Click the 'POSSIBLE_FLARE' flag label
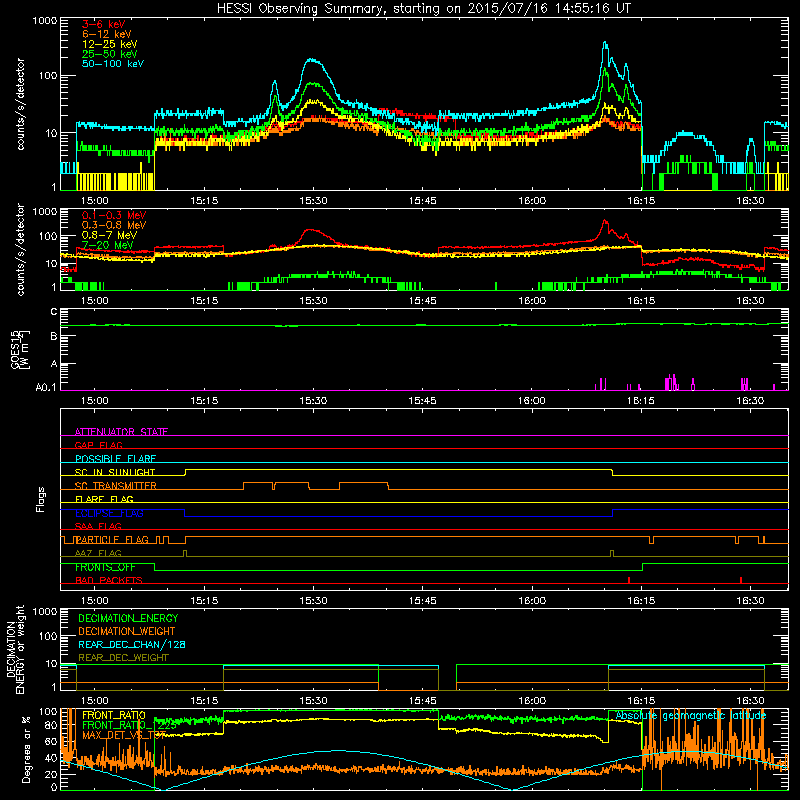Image resolution: width=800 pixels, height=800 pixels. (115, 459)
